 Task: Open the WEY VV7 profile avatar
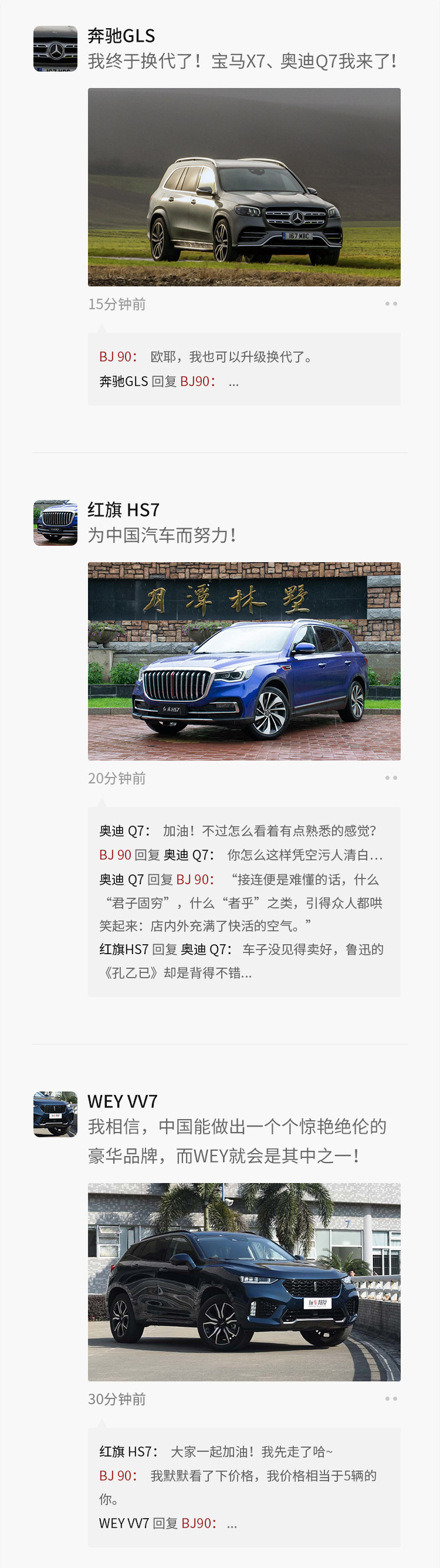coord(55,1114)
